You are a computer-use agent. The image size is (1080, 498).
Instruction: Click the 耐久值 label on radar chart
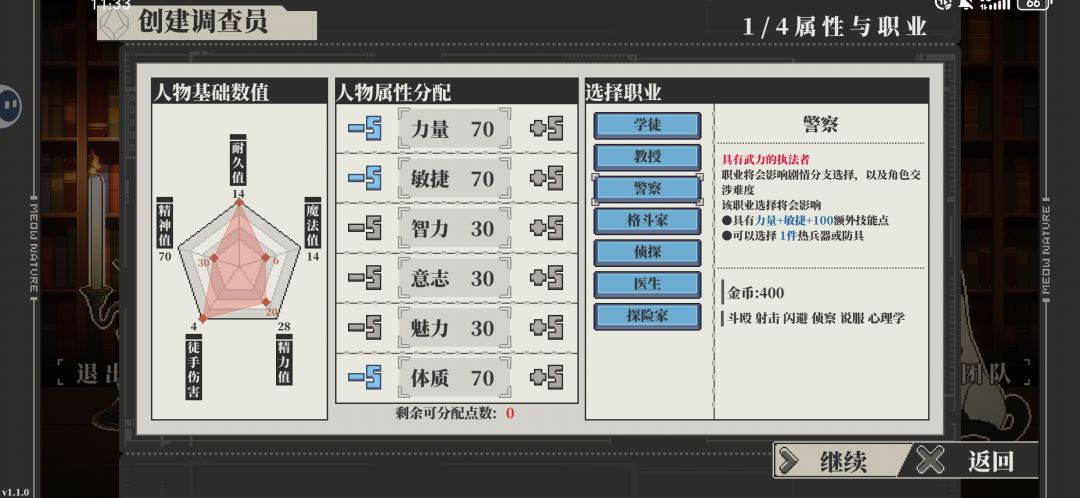(238, 160)
